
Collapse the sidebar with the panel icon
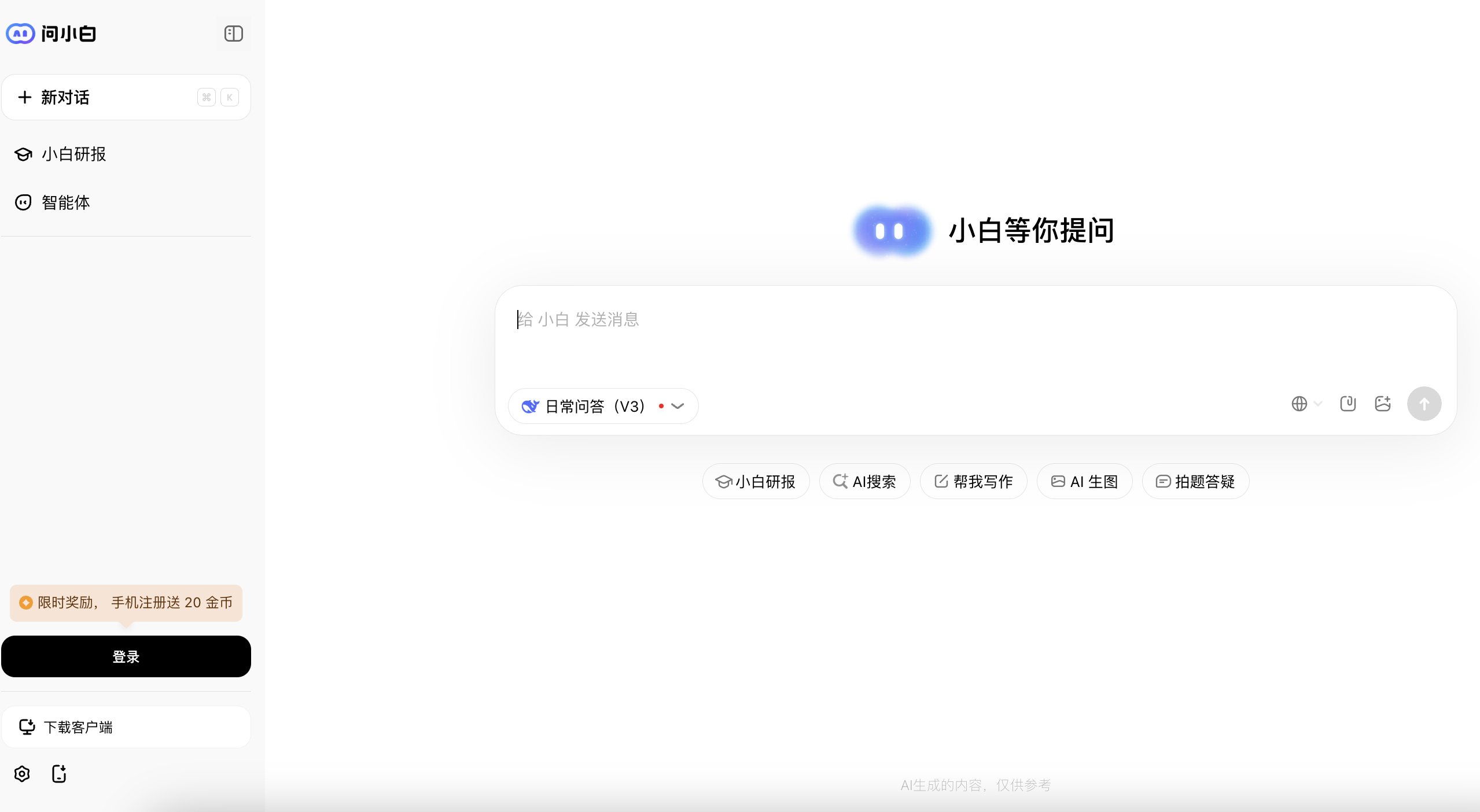tap(233, 34)
